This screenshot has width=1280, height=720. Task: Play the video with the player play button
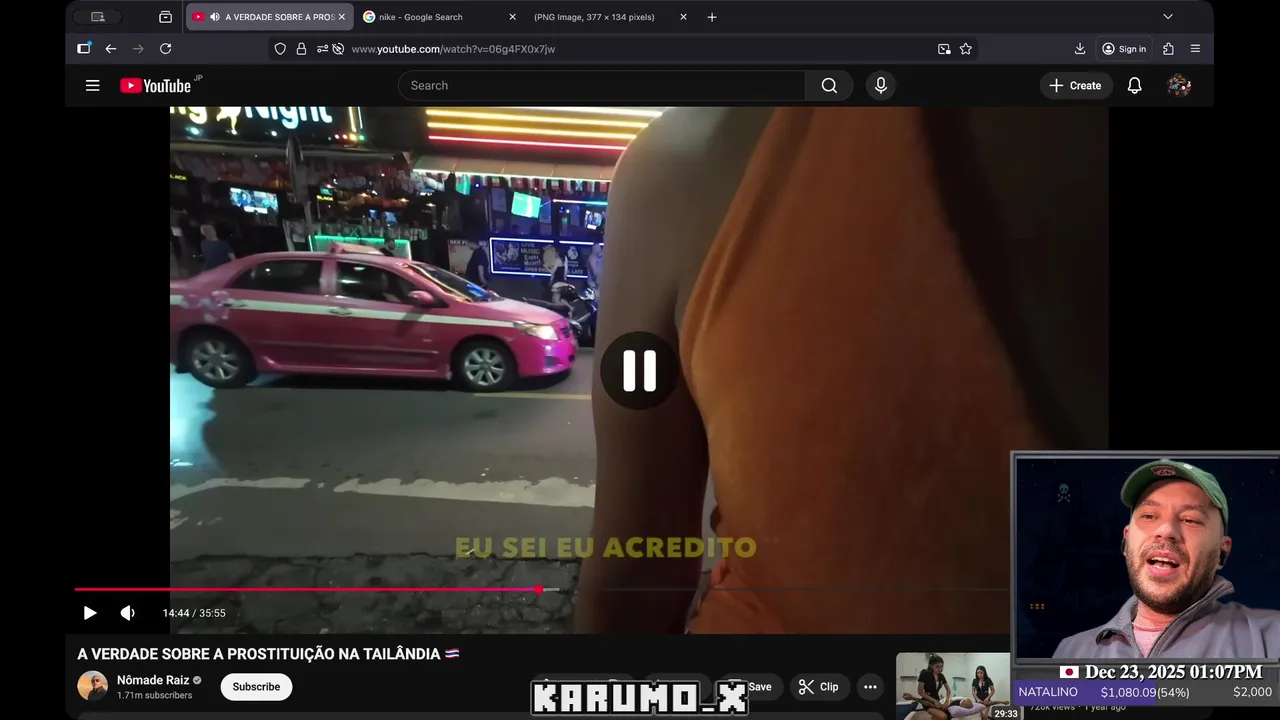coord(90,613)
